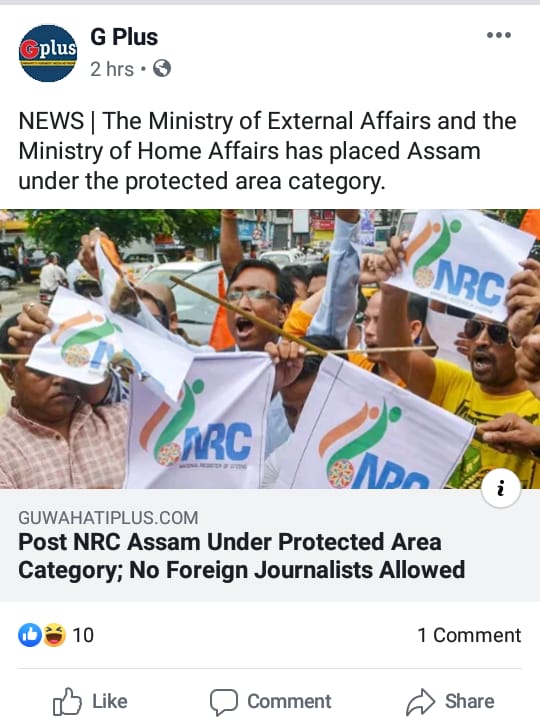The width and height of the screenshot is (540, 725).
Task: Click the Share button label
Action: click(469, 701)
